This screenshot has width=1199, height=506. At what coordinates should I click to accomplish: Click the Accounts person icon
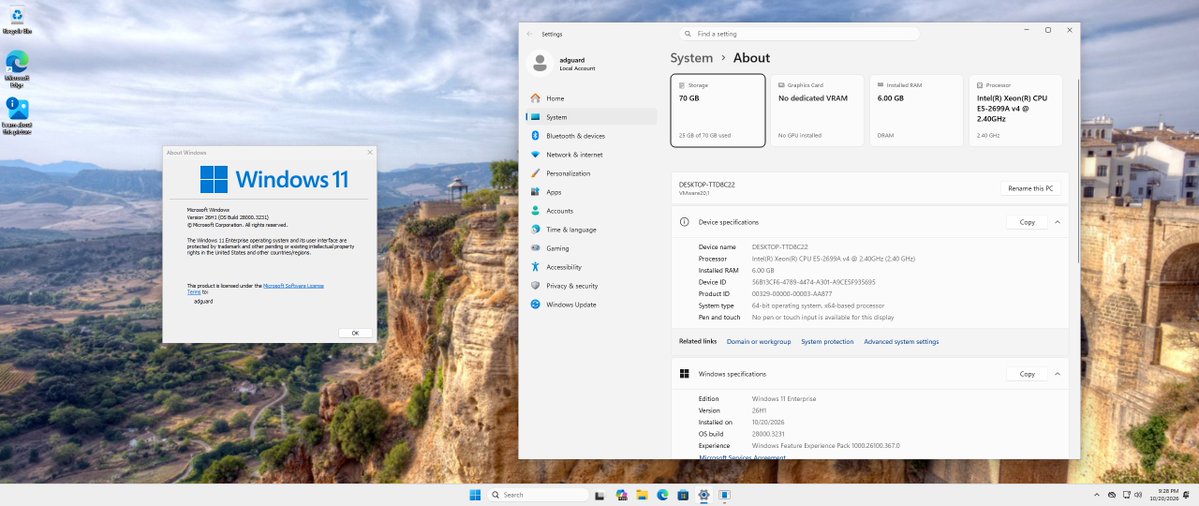(x=535, y=210)
